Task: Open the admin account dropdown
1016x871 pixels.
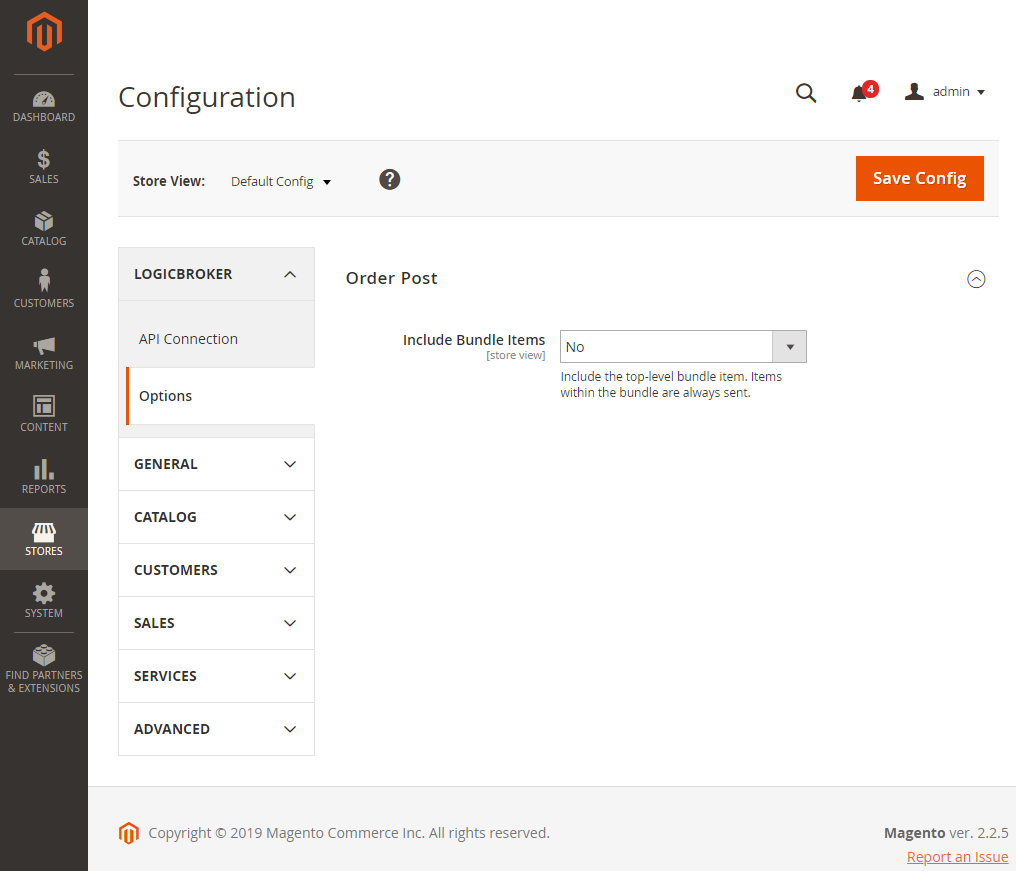Action: [945, 92]
